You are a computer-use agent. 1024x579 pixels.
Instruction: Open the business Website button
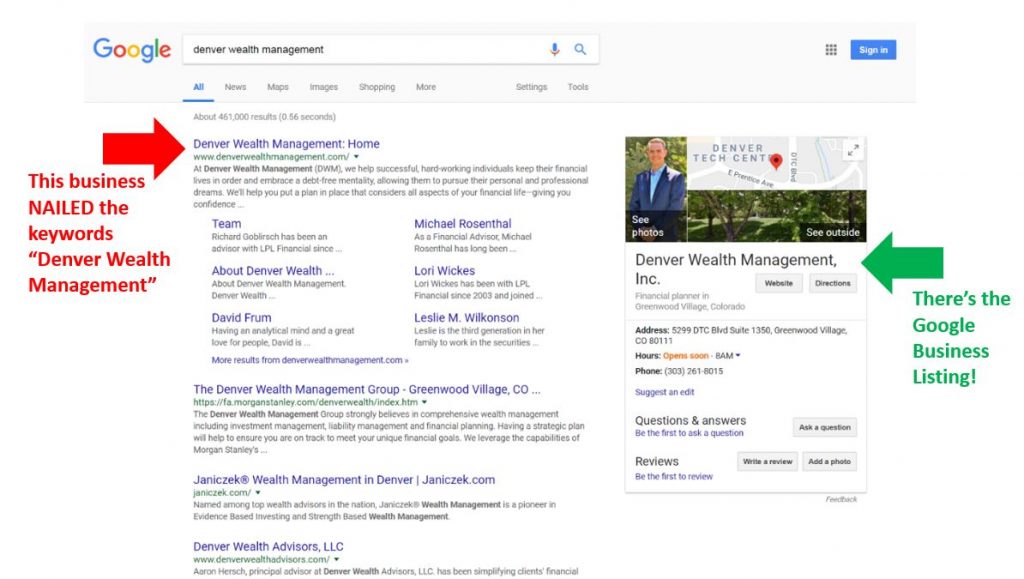coord(778,283)
